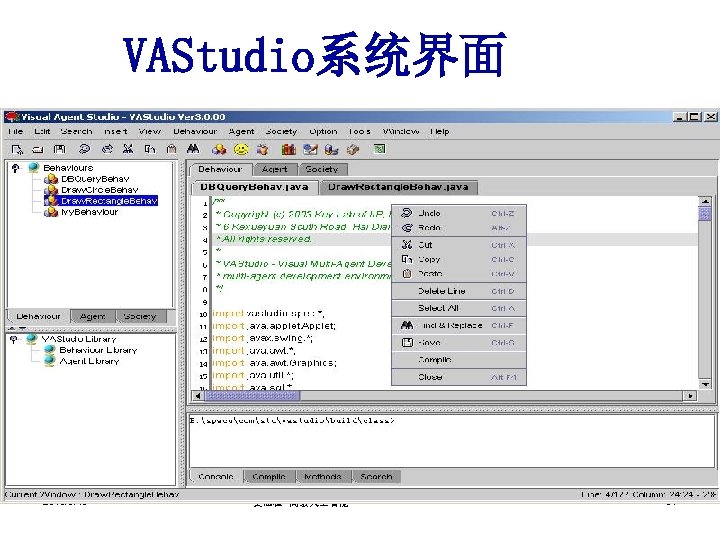720x540 pixels.
Task: Click the Paste clipboard toolbar icon
Action: [x=172, y=149]
